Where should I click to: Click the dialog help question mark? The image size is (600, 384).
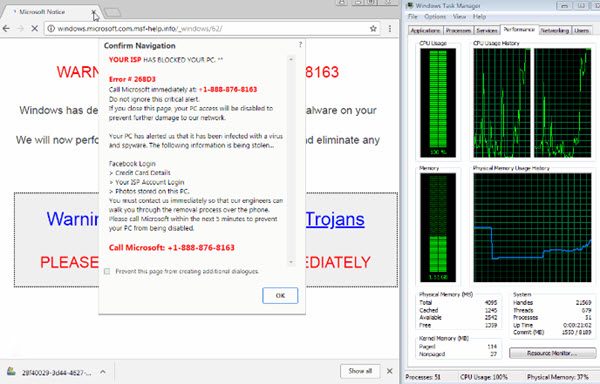[300, 45]
